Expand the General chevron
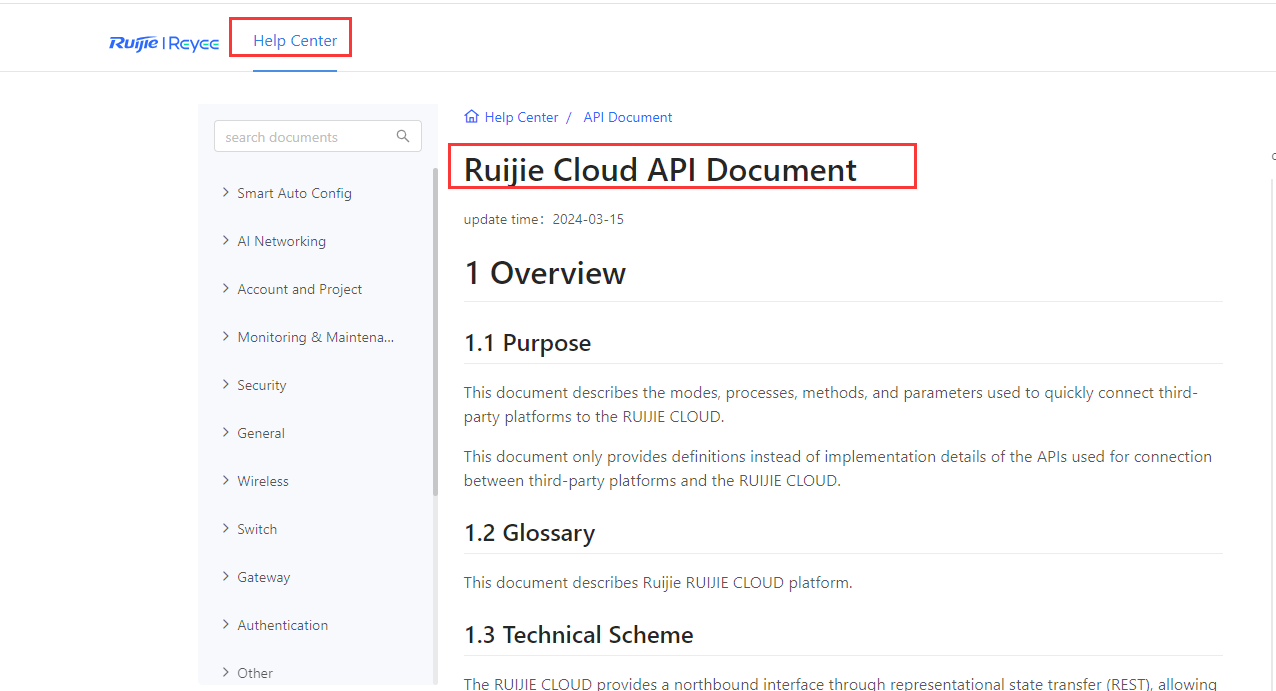Viewport: 1276px width, 691px height. [226, 433]
